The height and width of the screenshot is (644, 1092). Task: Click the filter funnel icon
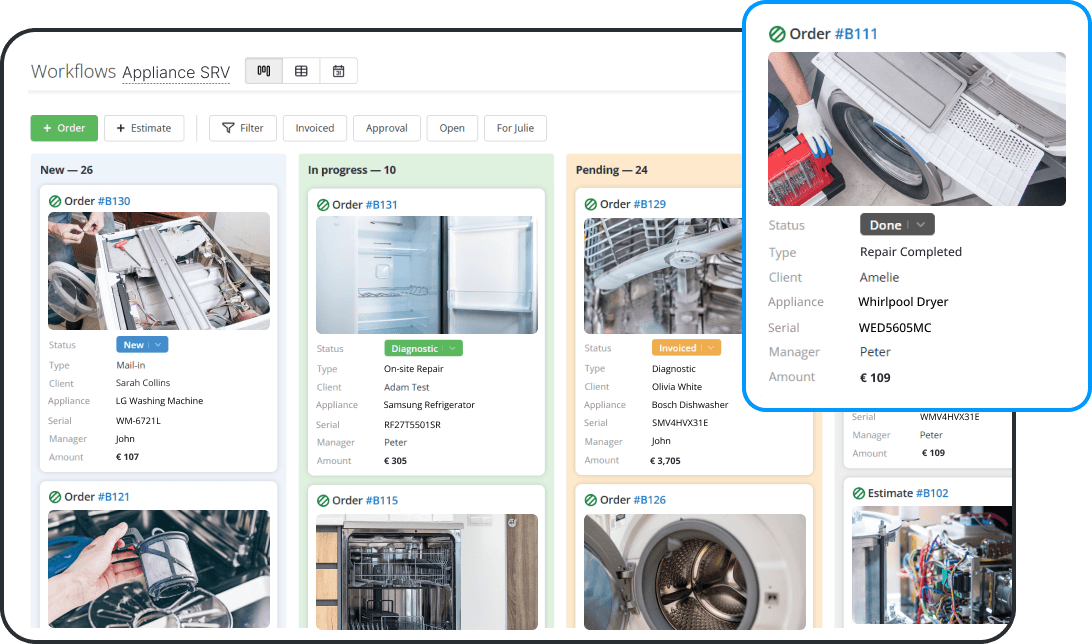click(x=231, y=128)
